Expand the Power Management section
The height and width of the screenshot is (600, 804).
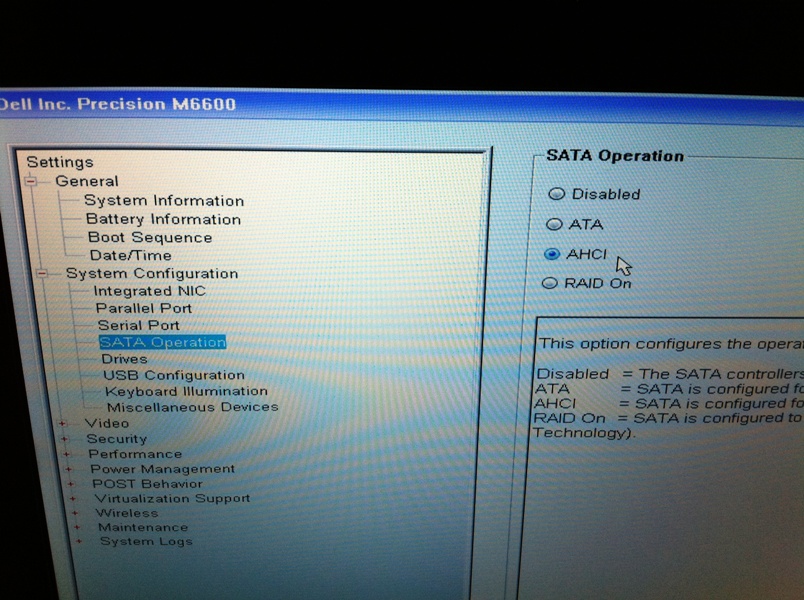click(x=69, y=469)
